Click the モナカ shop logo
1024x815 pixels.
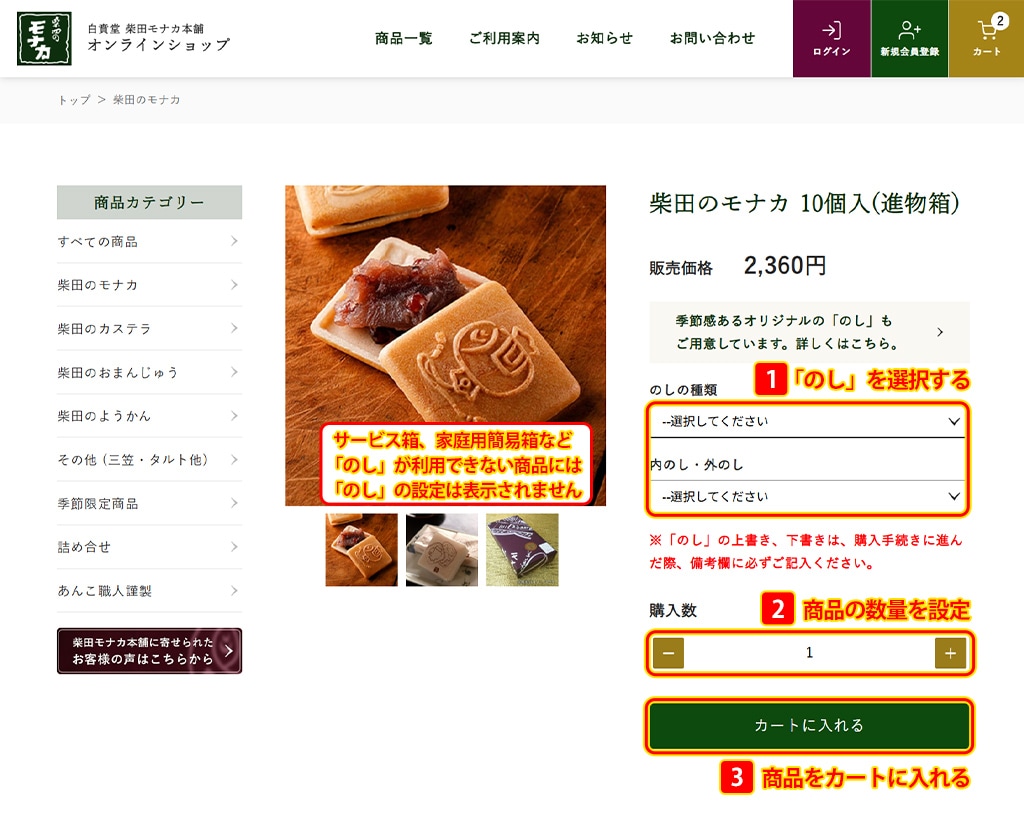coord(44,39)
